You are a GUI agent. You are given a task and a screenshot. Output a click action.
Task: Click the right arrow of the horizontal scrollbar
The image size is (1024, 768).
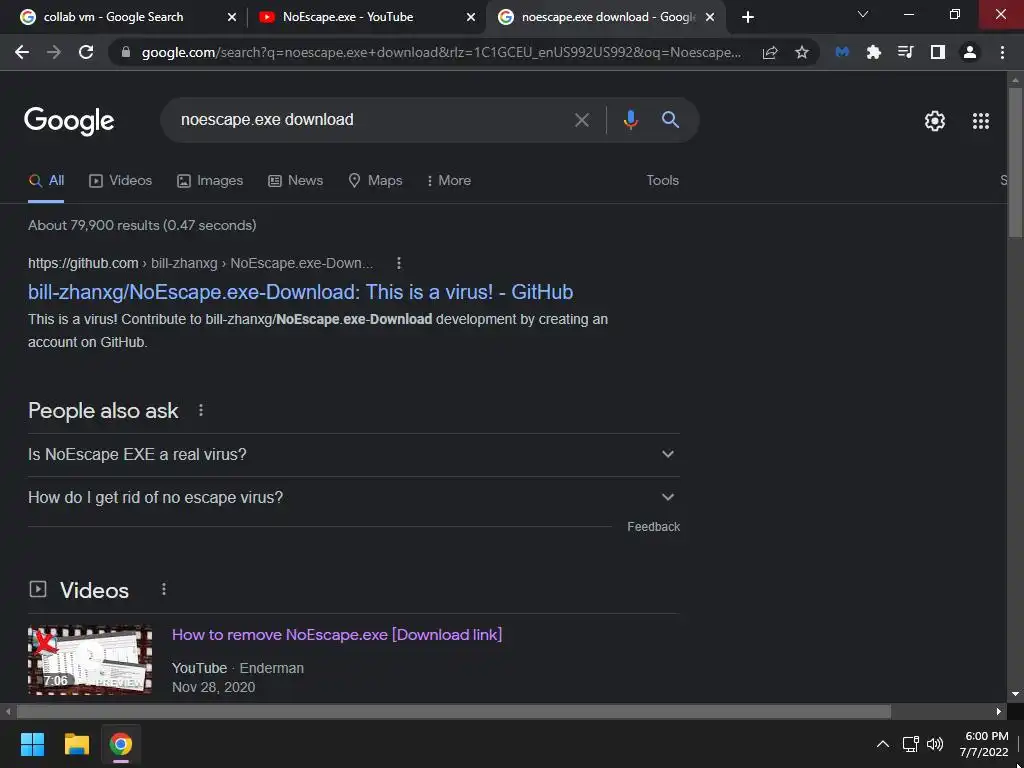point(999,712)
